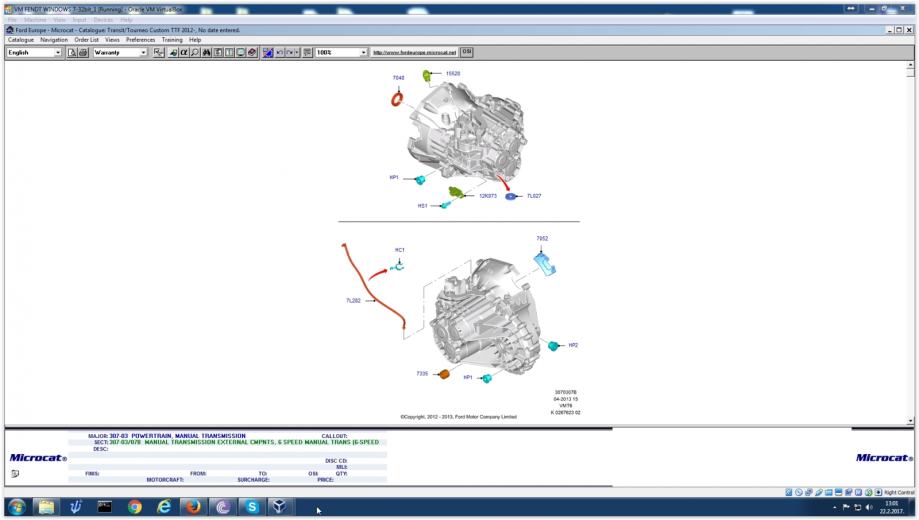This screenshot has height=520, width=919.
Task: Click the OSI toolbar button
Action: 467,52
